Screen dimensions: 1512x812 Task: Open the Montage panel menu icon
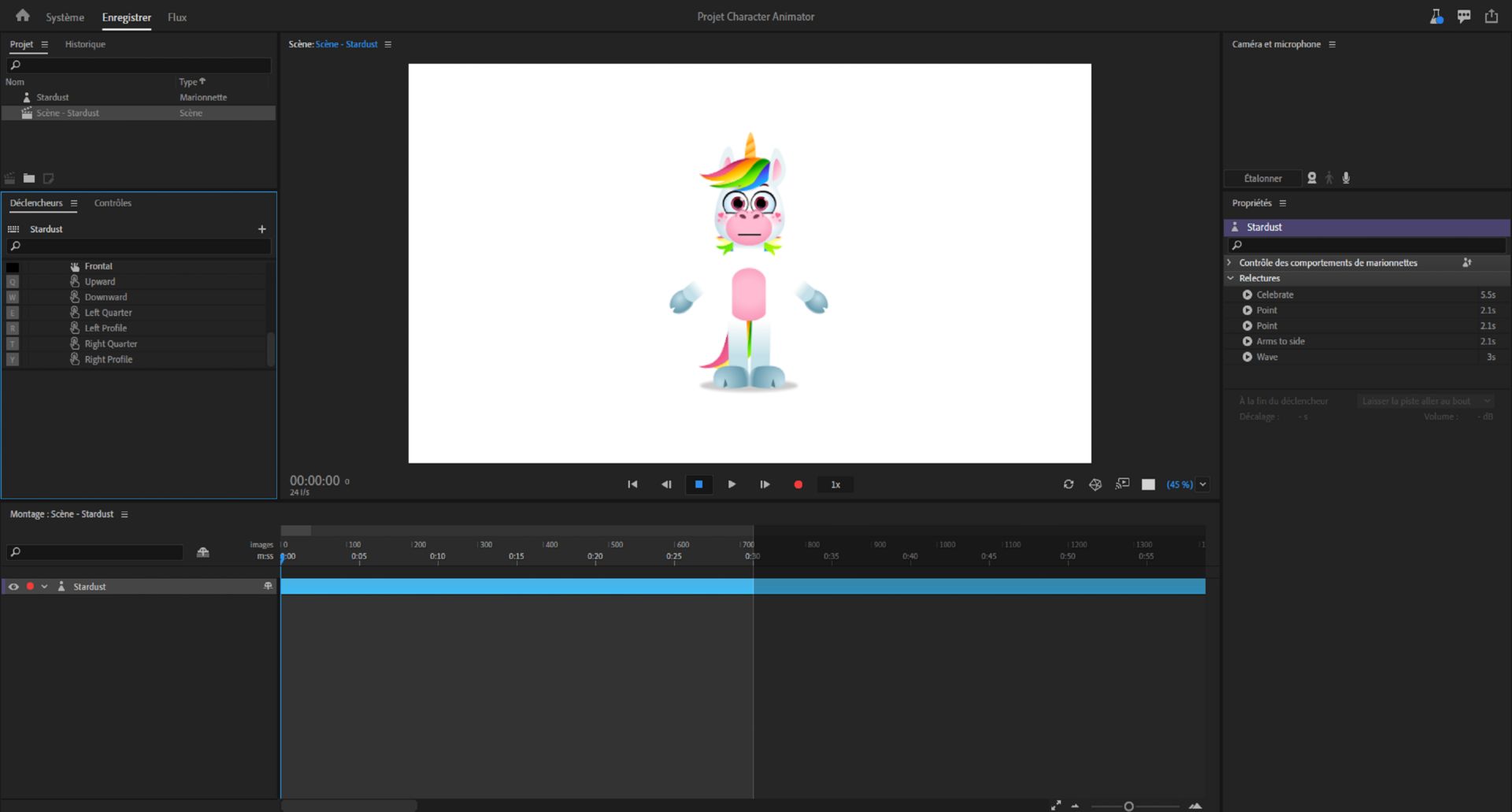coord(124,514)
